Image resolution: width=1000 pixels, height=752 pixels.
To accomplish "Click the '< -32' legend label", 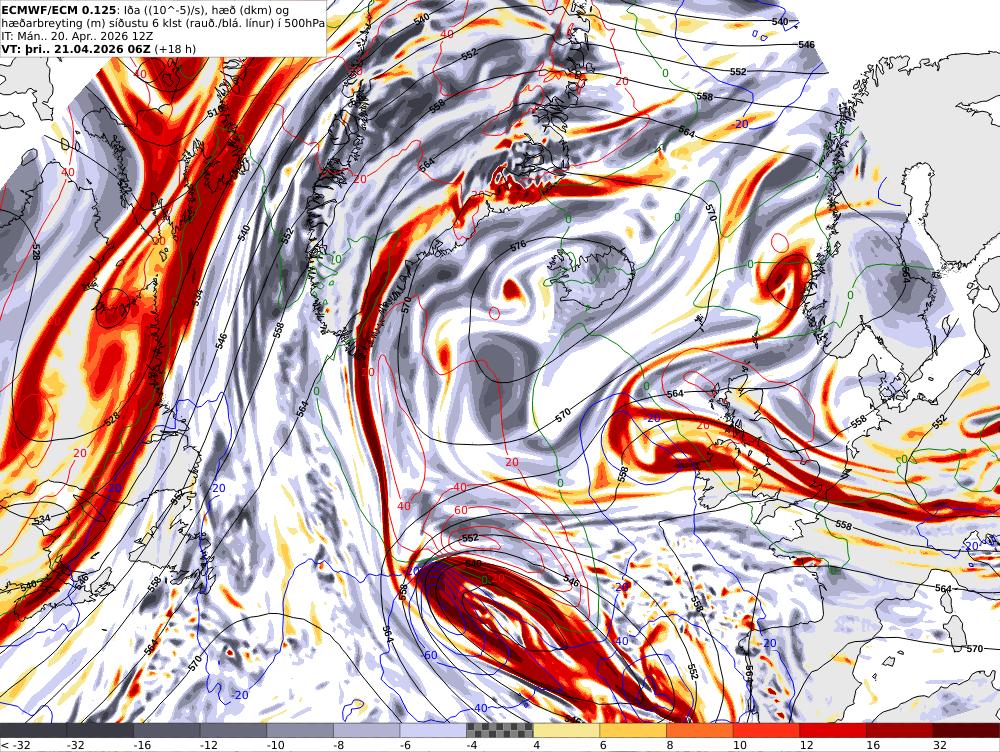I will pos(16,745).
